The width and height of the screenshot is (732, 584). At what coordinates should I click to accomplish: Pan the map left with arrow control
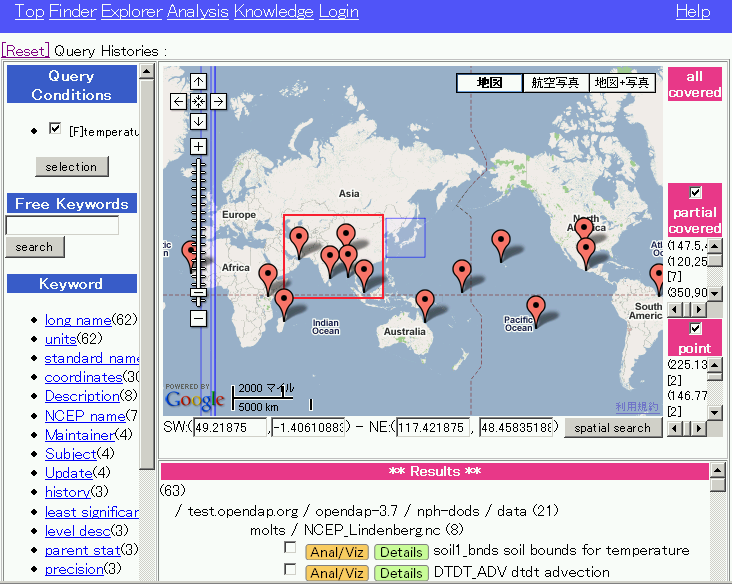tap(178, 101)
